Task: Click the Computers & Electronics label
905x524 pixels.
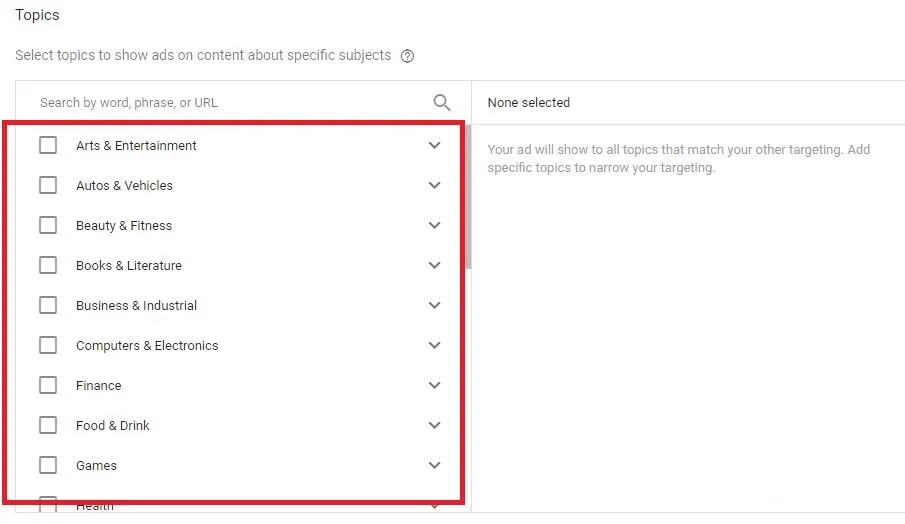Action: pos(147,345)
